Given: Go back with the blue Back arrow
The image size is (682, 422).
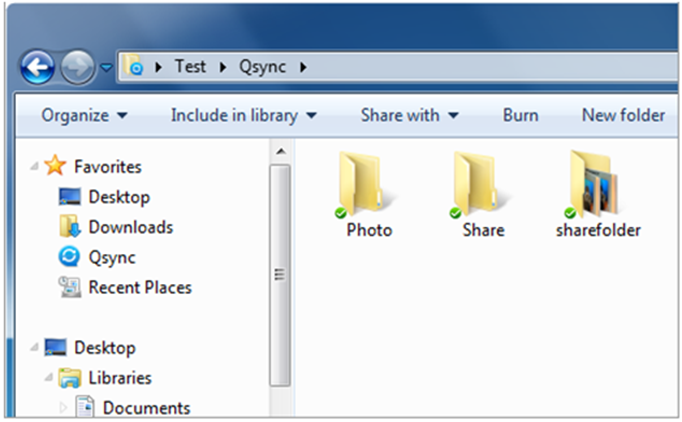Looking at the screenshot, I should click(37, 67).
